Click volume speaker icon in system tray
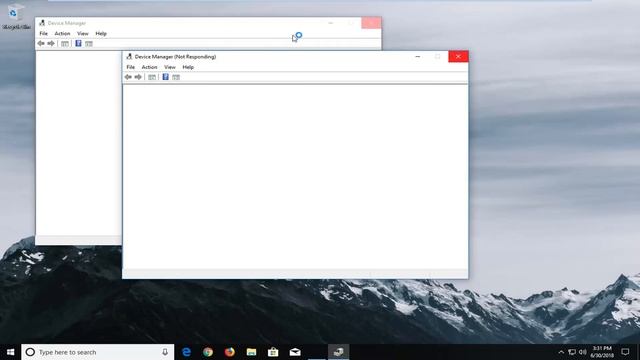This screenshot has height=360, width=640. [582, 352]
